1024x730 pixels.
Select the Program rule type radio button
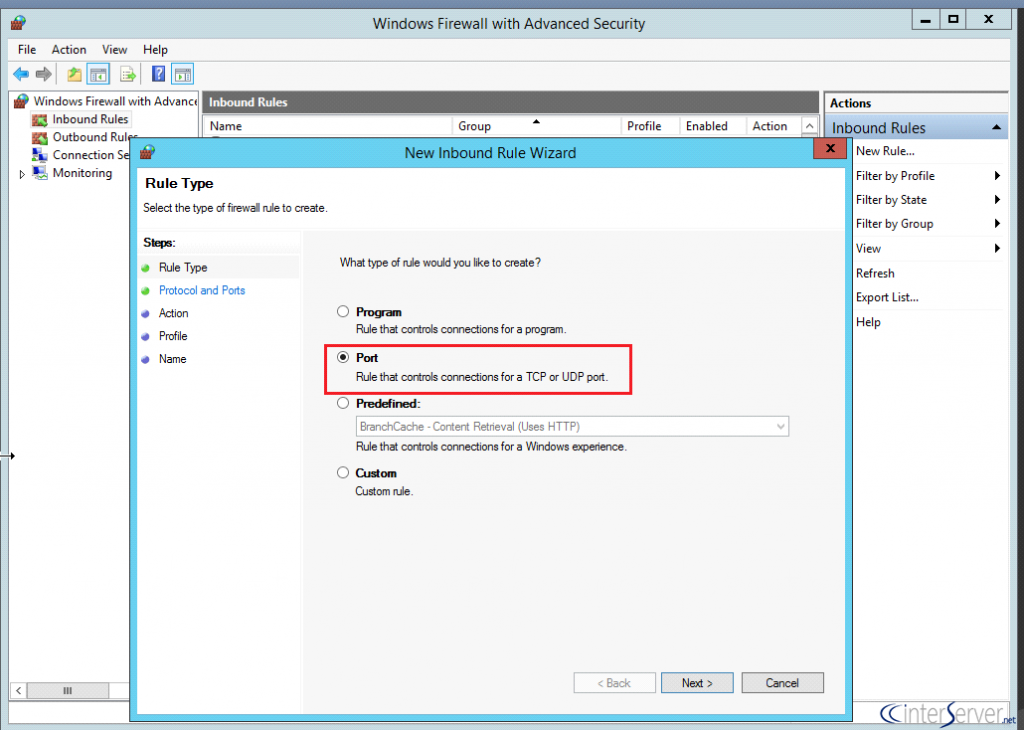tap(343, 311)
